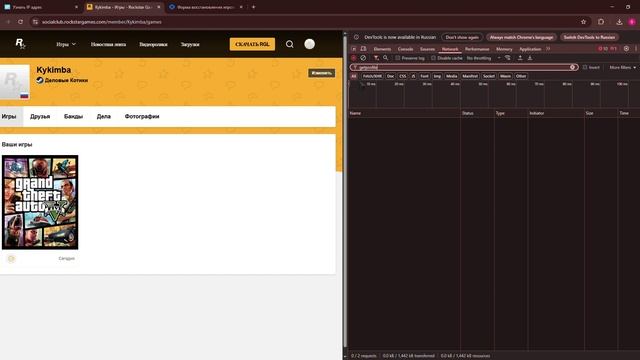Export the HAR file with the download icon
The width and height of the screenshot is (640, 360).
tap(530, 58)
